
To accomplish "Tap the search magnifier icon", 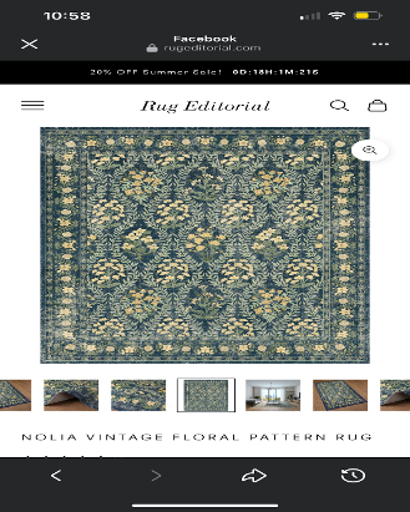I will 339,106.
